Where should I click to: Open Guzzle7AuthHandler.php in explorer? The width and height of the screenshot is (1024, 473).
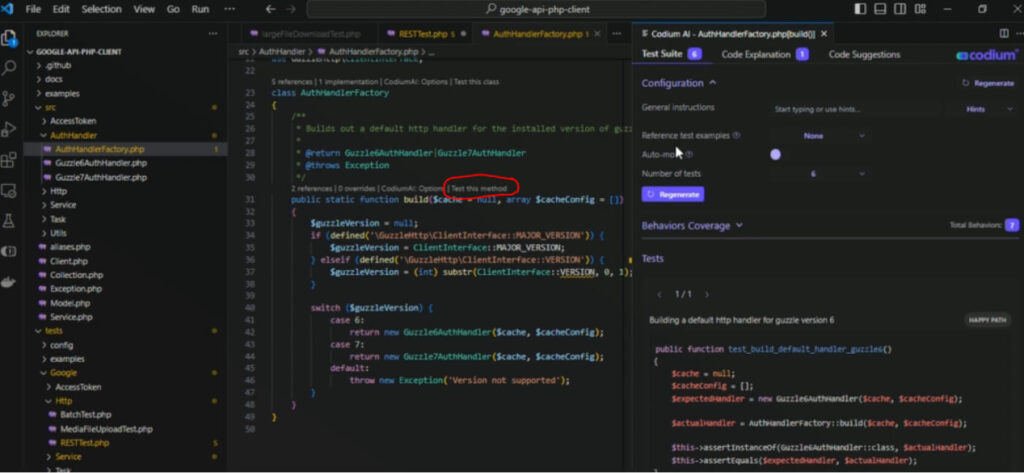pyautogui.click(x=101, y=177)
